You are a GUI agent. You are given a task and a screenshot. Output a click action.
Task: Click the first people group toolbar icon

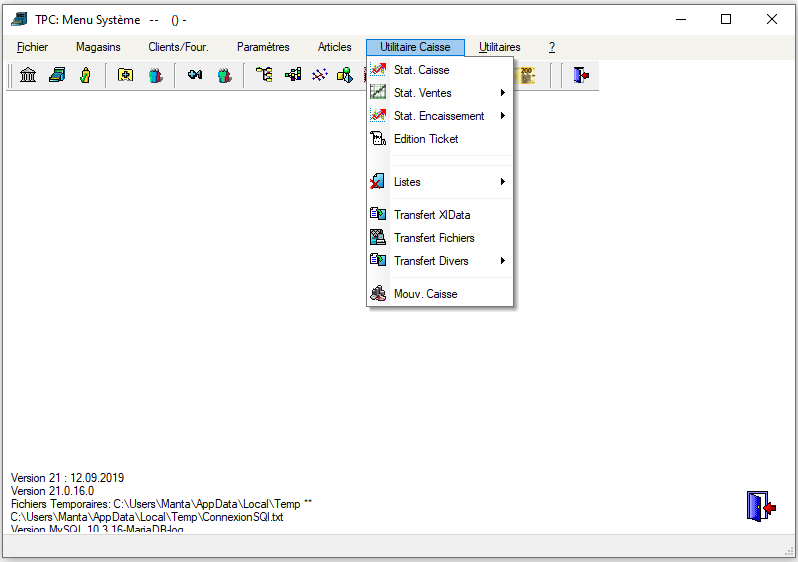156,75
